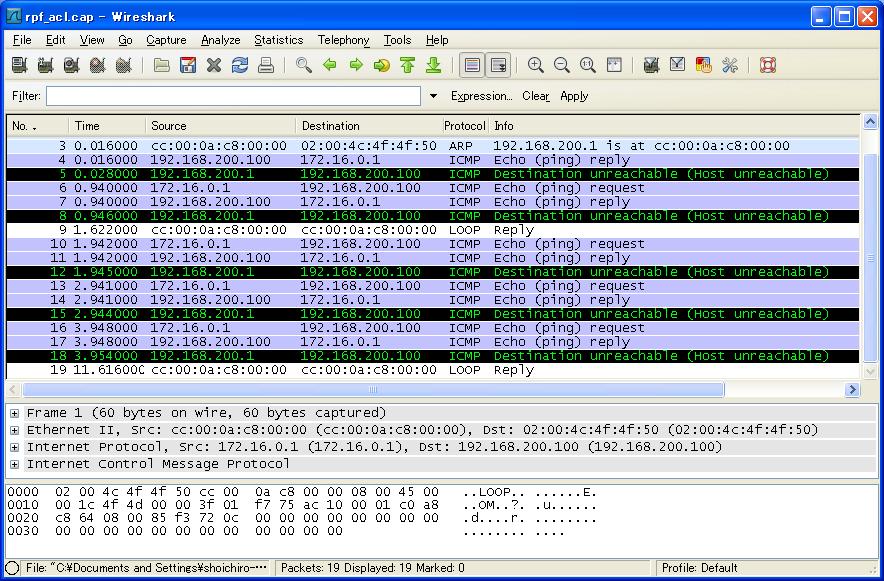Screen dimensions: 884x581
Task: Open the Analyze menu
Action: (x=220, y=40)
